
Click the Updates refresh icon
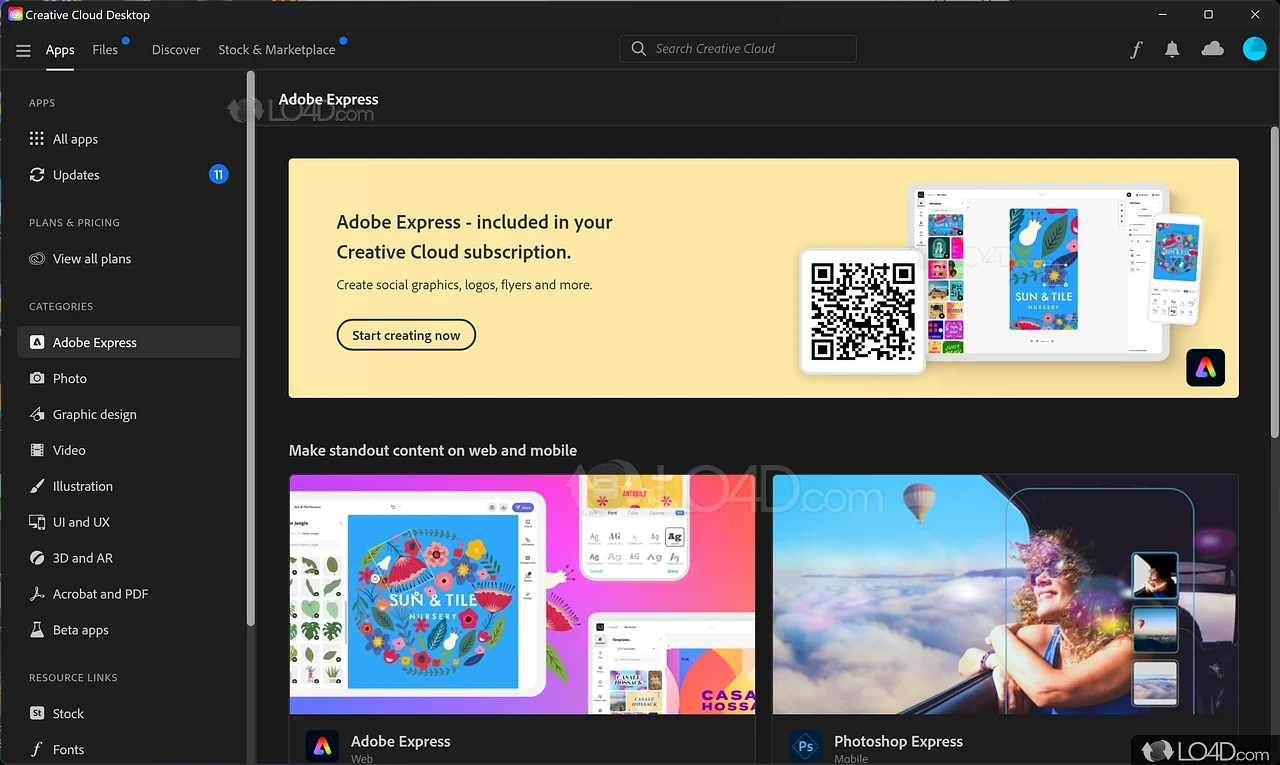click(37, 175)
